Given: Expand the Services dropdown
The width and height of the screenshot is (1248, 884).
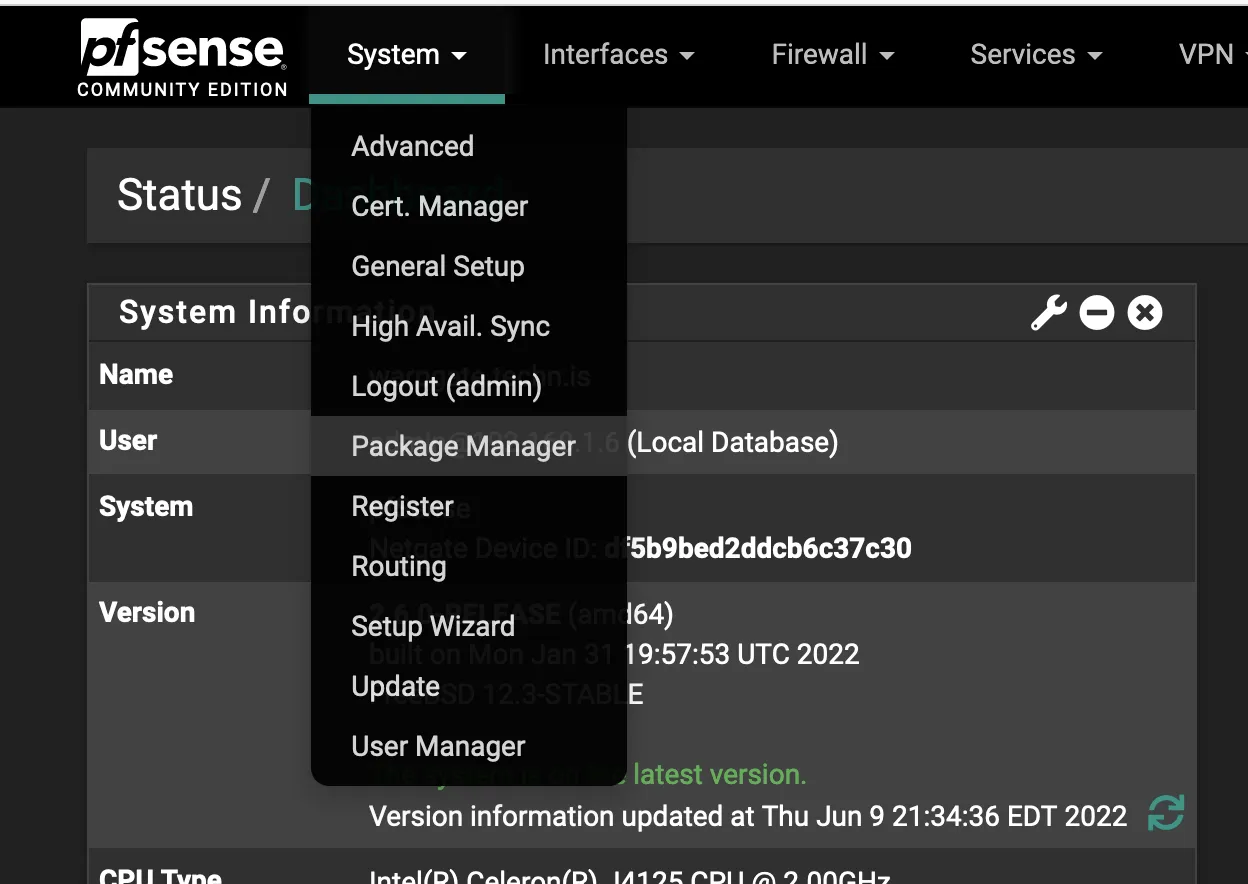Looking at the screenshot, I should [x=1035, y=54].
